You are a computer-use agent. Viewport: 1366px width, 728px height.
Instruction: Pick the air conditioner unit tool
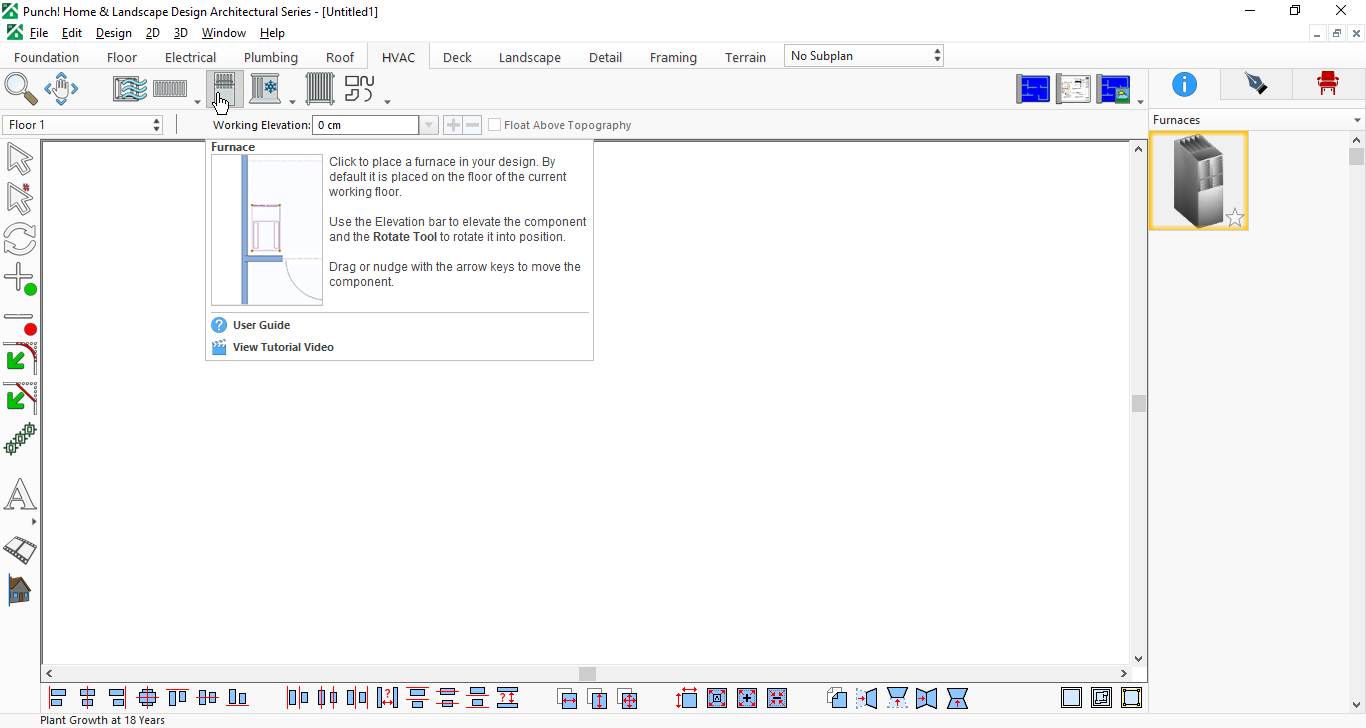pos(265,89)
